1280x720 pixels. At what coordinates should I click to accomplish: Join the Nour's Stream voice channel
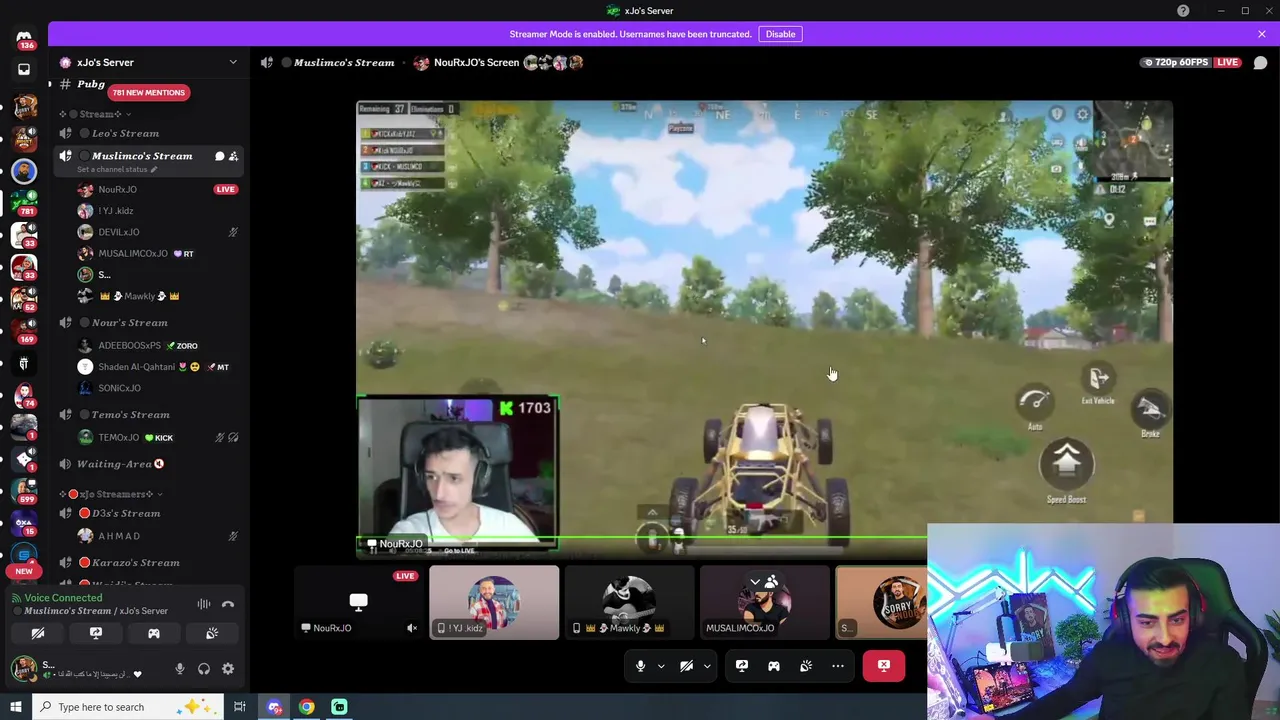click(x=130, y=322)
